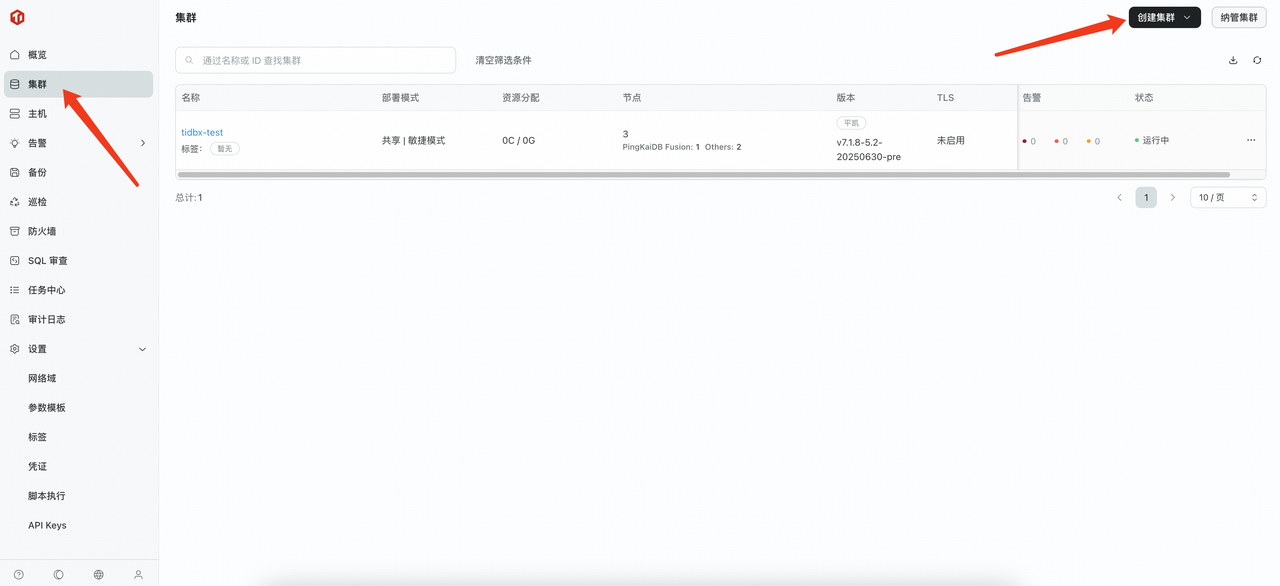The image size is (1280, 586).
Task: Collapse the 设置 settings menu
Action: (x=142, y=348)
